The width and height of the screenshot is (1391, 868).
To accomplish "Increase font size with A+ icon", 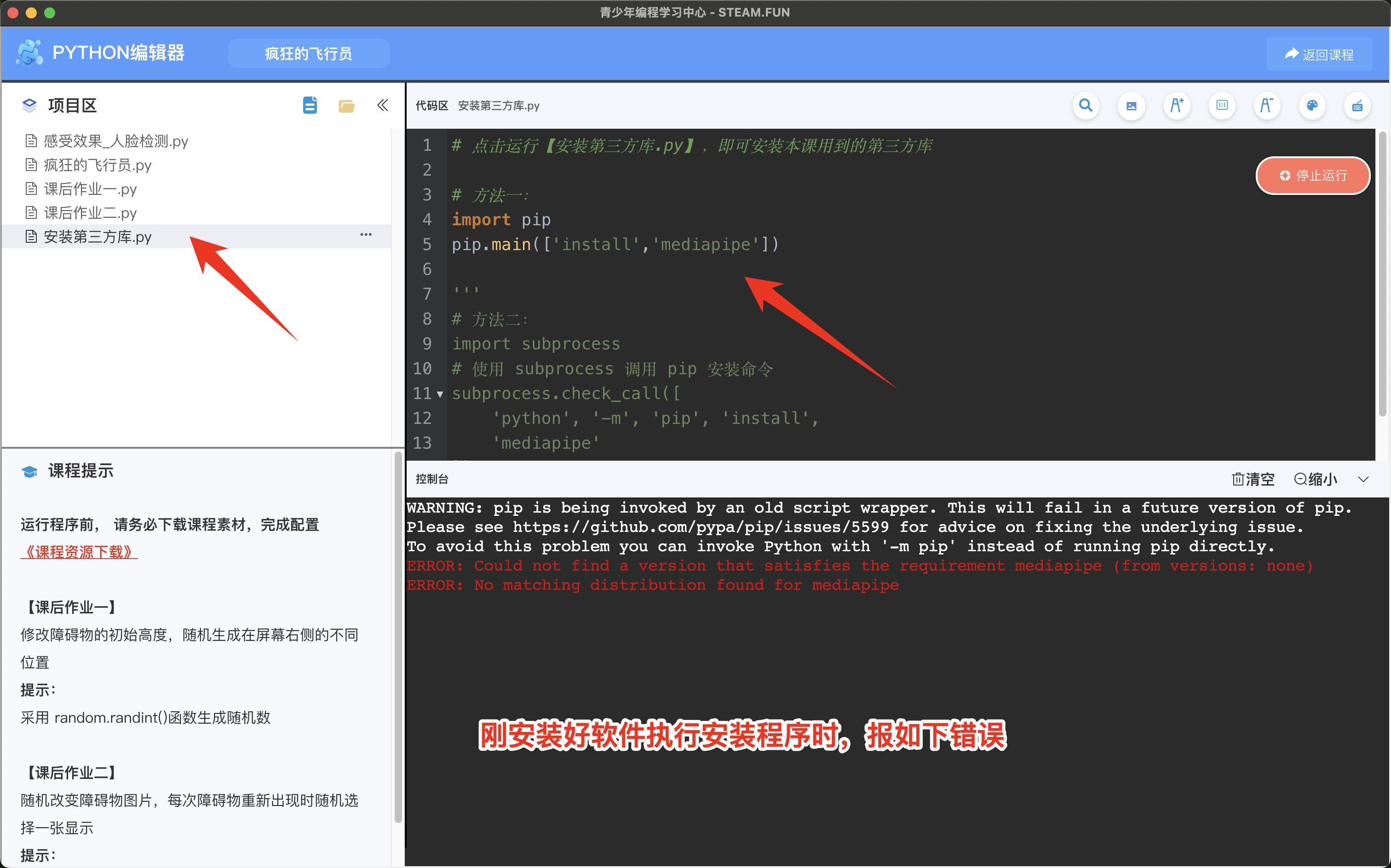I will pyautogui.click(x=1176, y=106).
